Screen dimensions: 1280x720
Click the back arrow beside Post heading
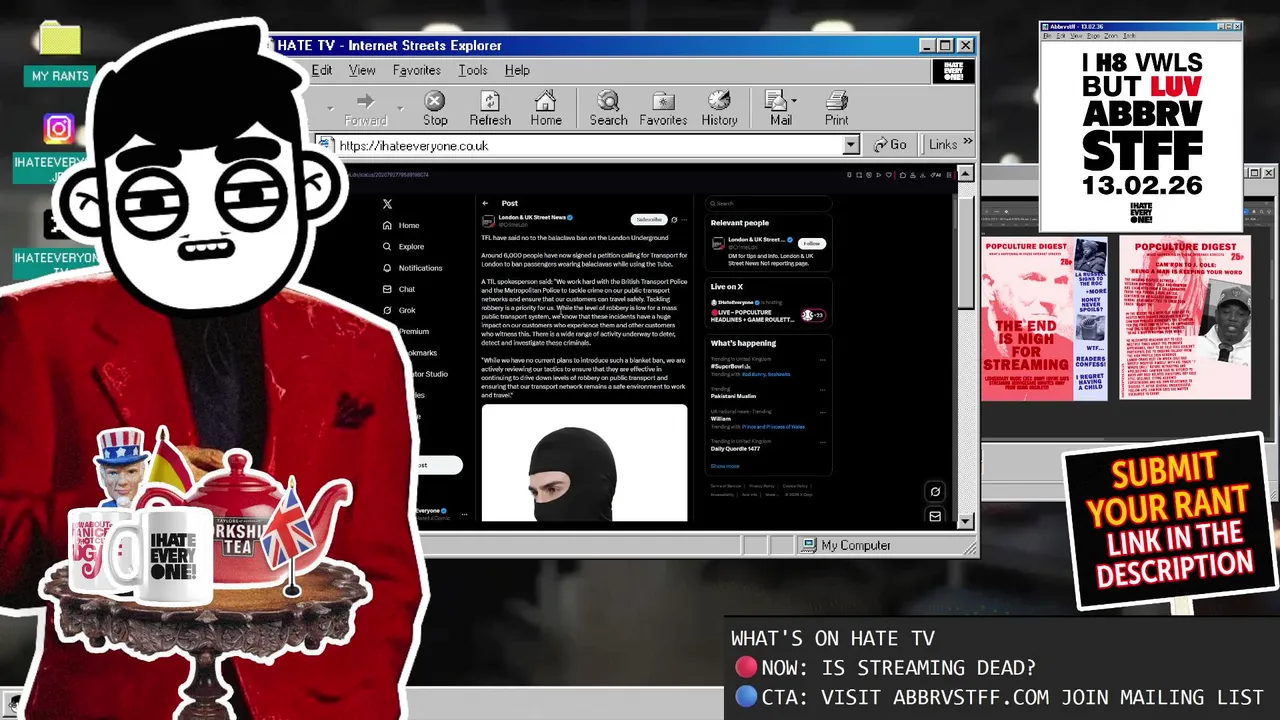485,203
